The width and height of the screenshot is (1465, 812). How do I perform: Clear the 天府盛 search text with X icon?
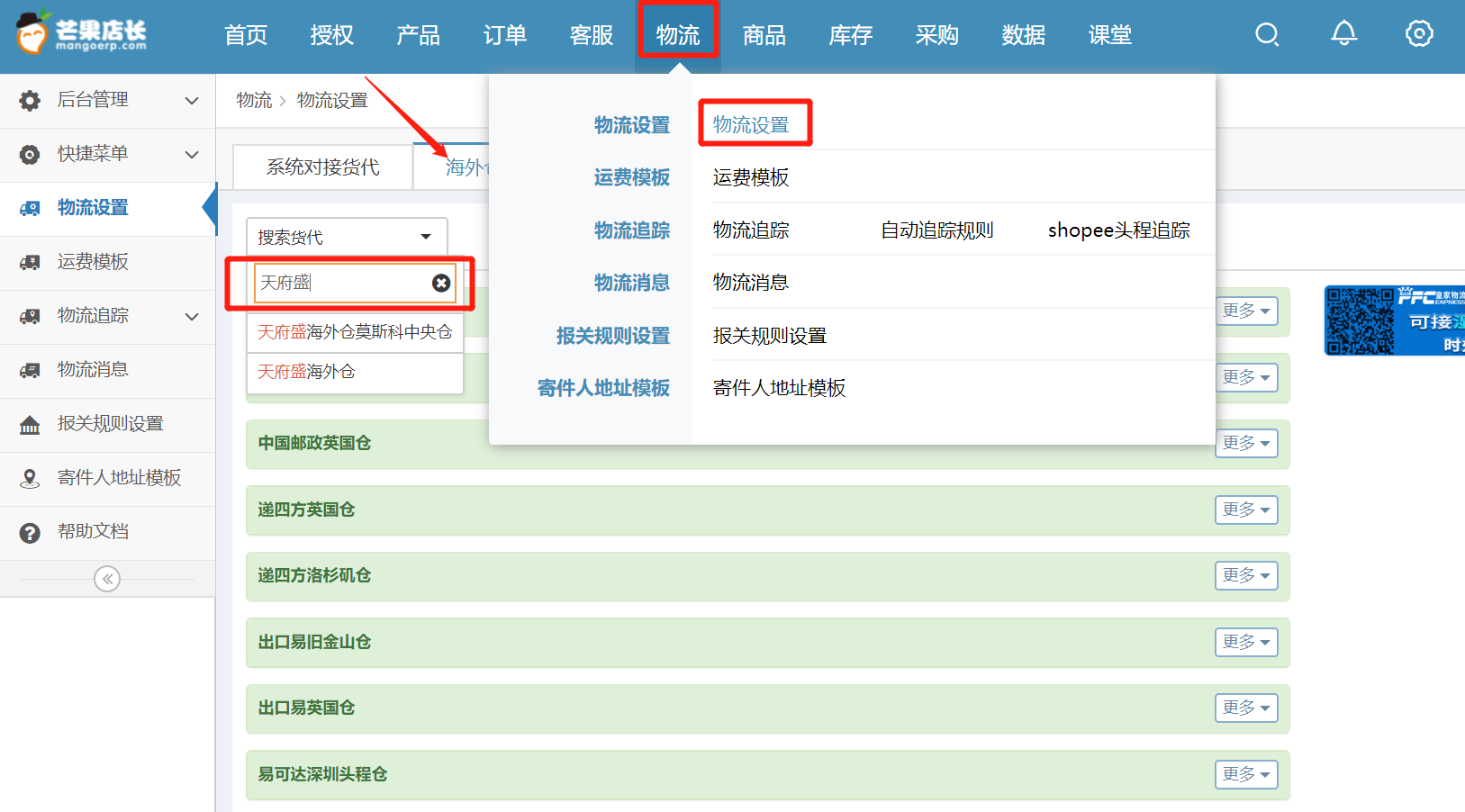point(441,283)
